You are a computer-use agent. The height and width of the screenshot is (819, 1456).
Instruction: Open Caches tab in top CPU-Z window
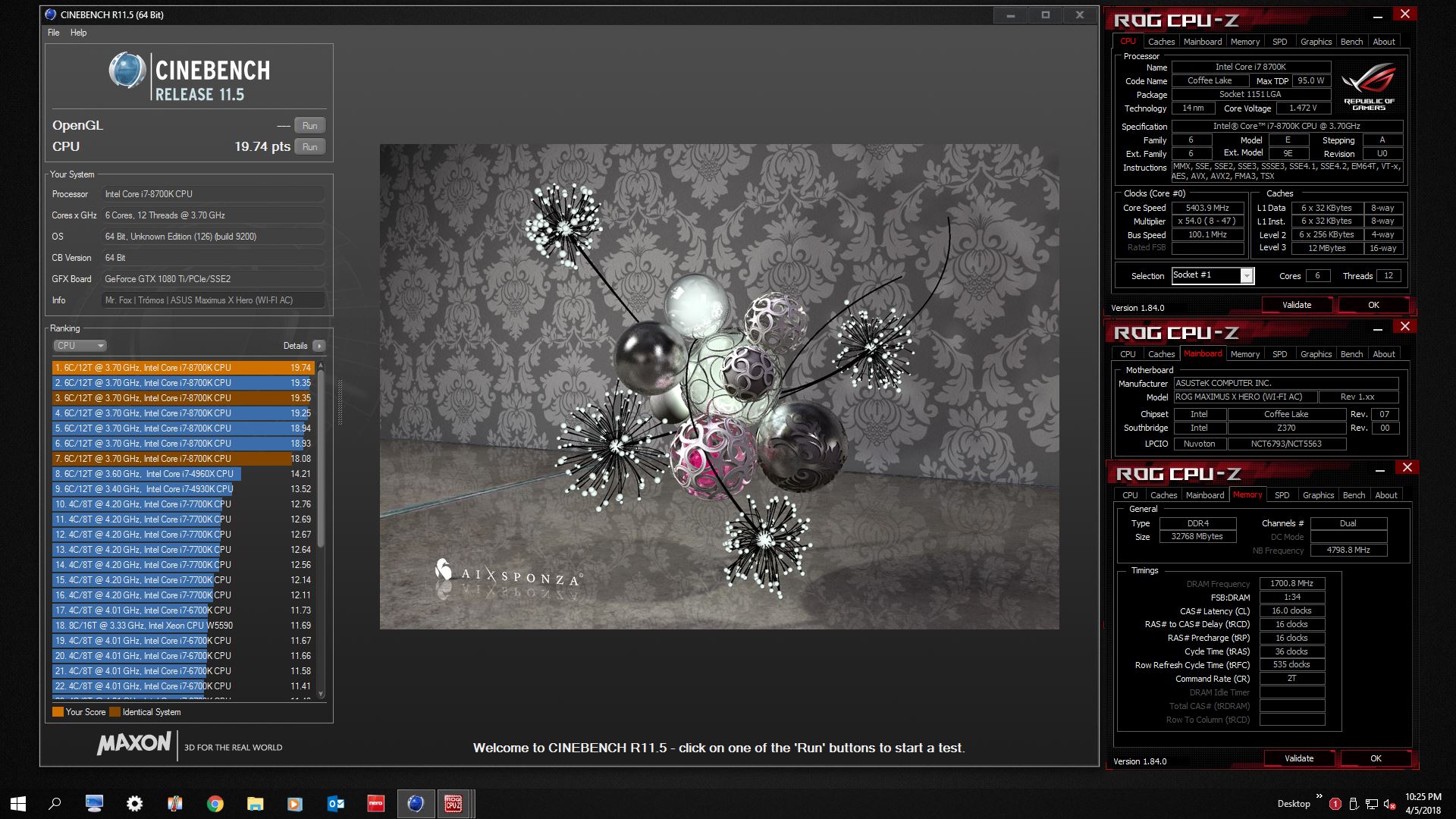pyautogui.click(x=1161, y=42)
